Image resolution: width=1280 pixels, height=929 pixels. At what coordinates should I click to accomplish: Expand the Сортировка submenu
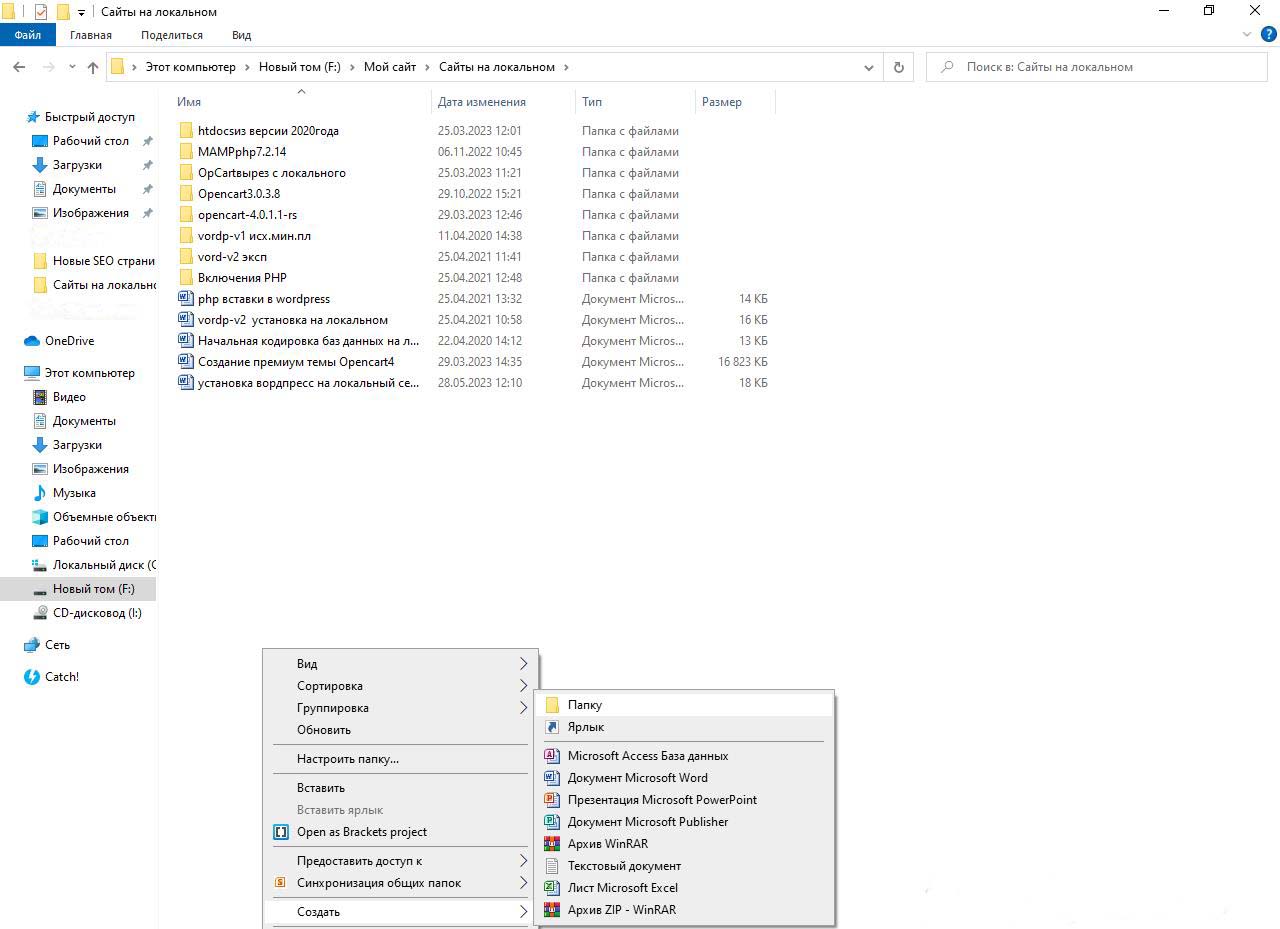[523, 686]
